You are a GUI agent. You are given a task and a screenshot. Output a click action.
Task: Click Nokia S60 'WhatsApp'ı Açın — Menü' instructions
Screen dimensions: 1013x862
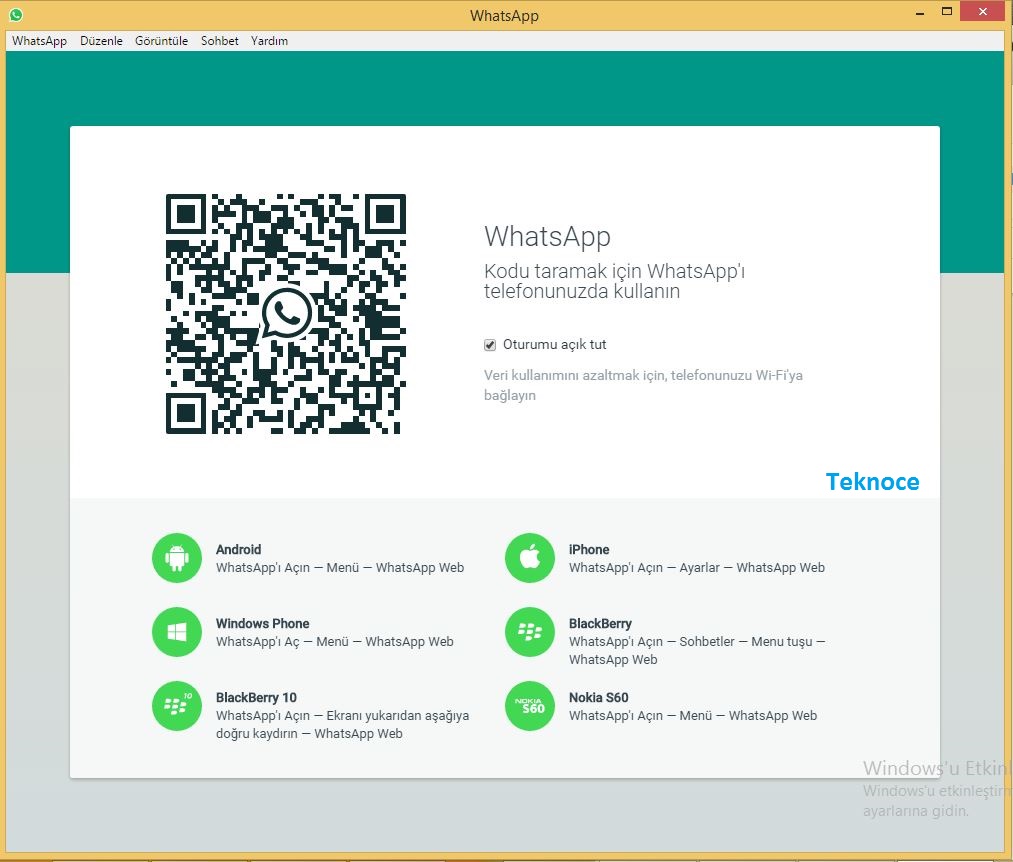coord(693,716)
